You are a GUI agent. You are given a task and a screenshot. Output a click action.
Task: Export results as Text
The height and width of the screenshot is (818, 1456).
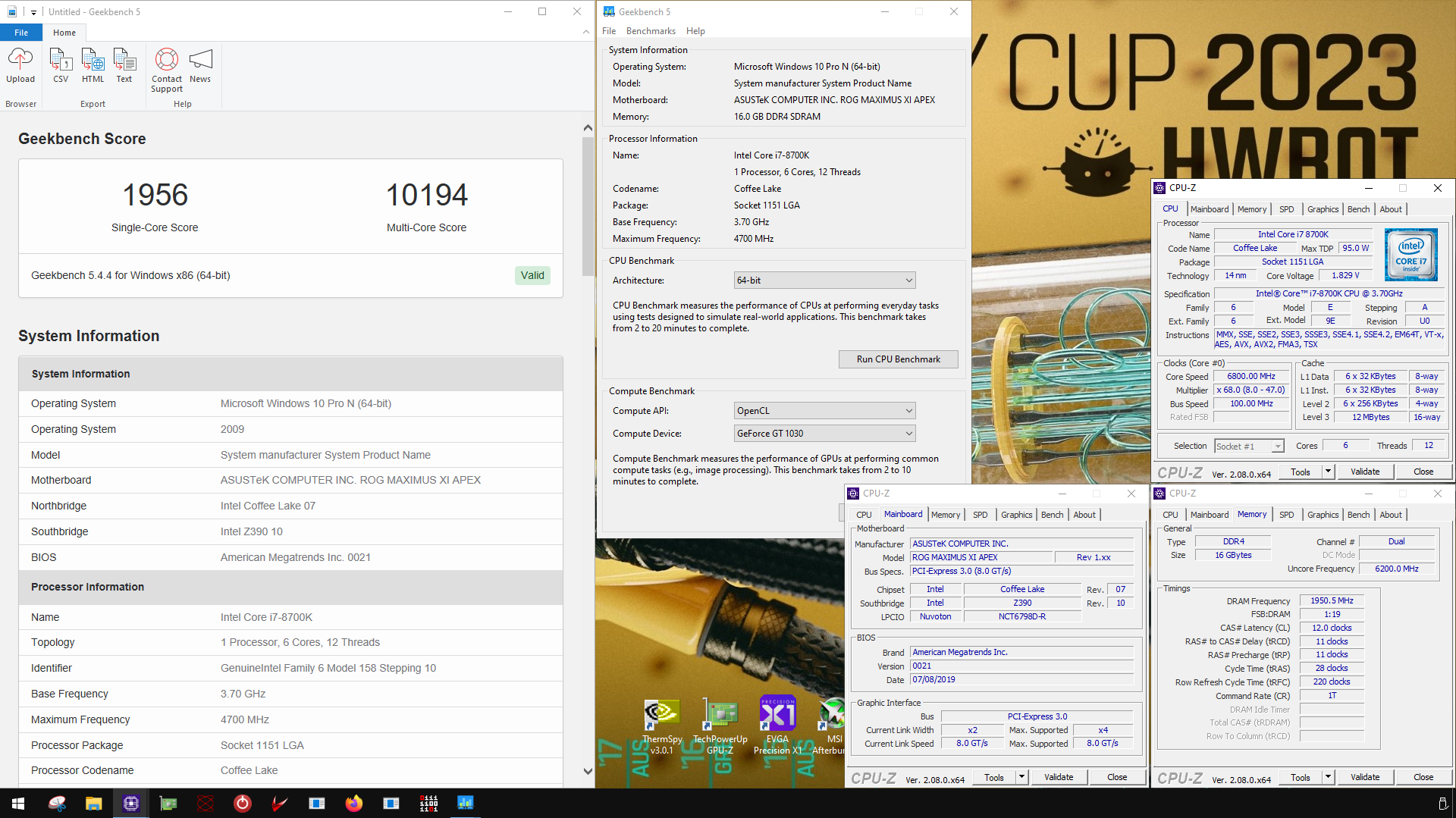point(124,65)
